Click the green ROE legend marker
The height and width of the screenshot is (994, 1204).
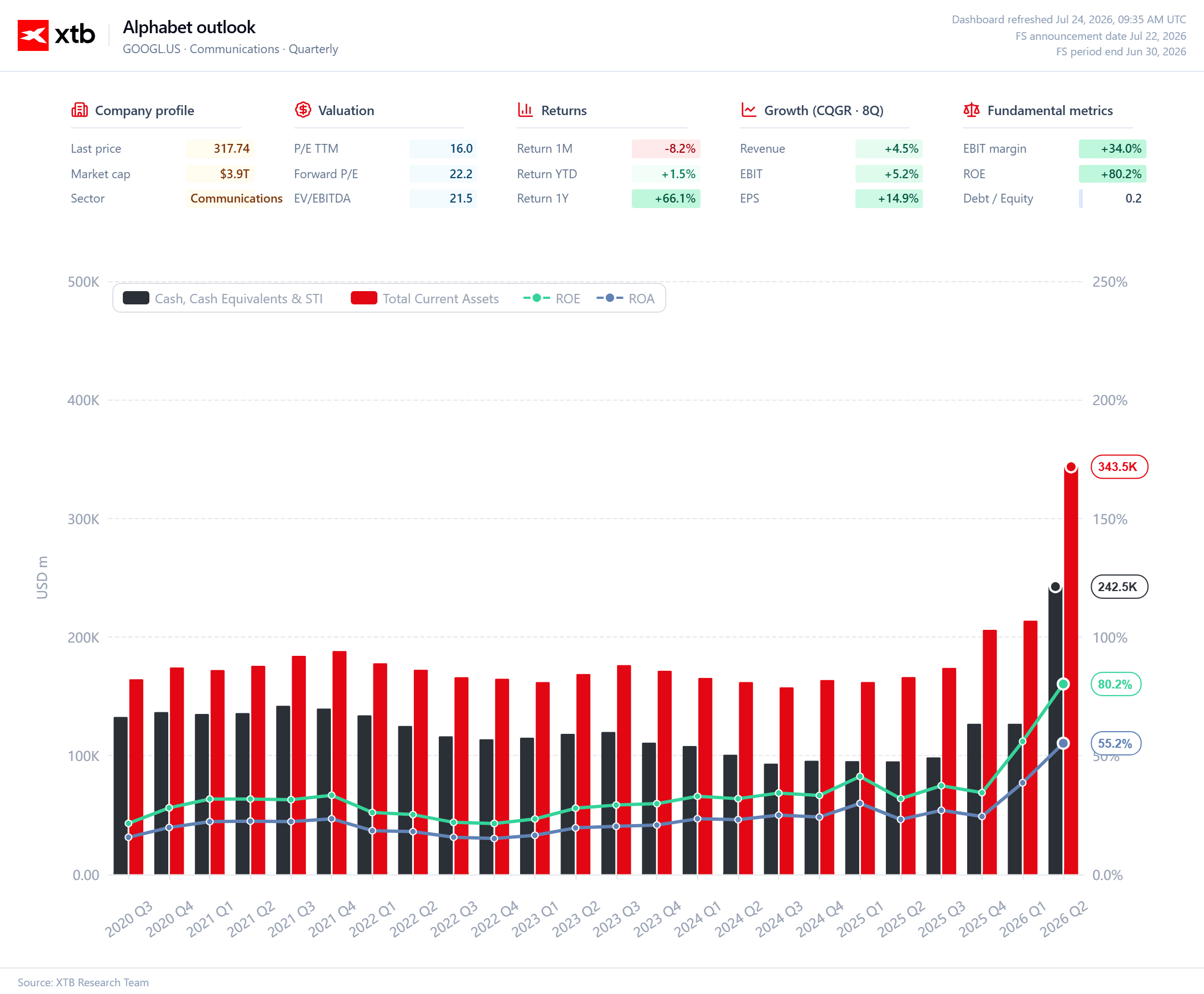click(537, 298)
